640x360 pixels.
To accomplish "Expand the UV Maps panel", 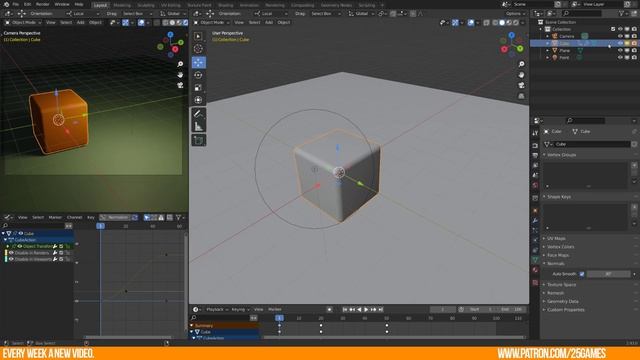I will pyautogui.click(x=556, y=238).
